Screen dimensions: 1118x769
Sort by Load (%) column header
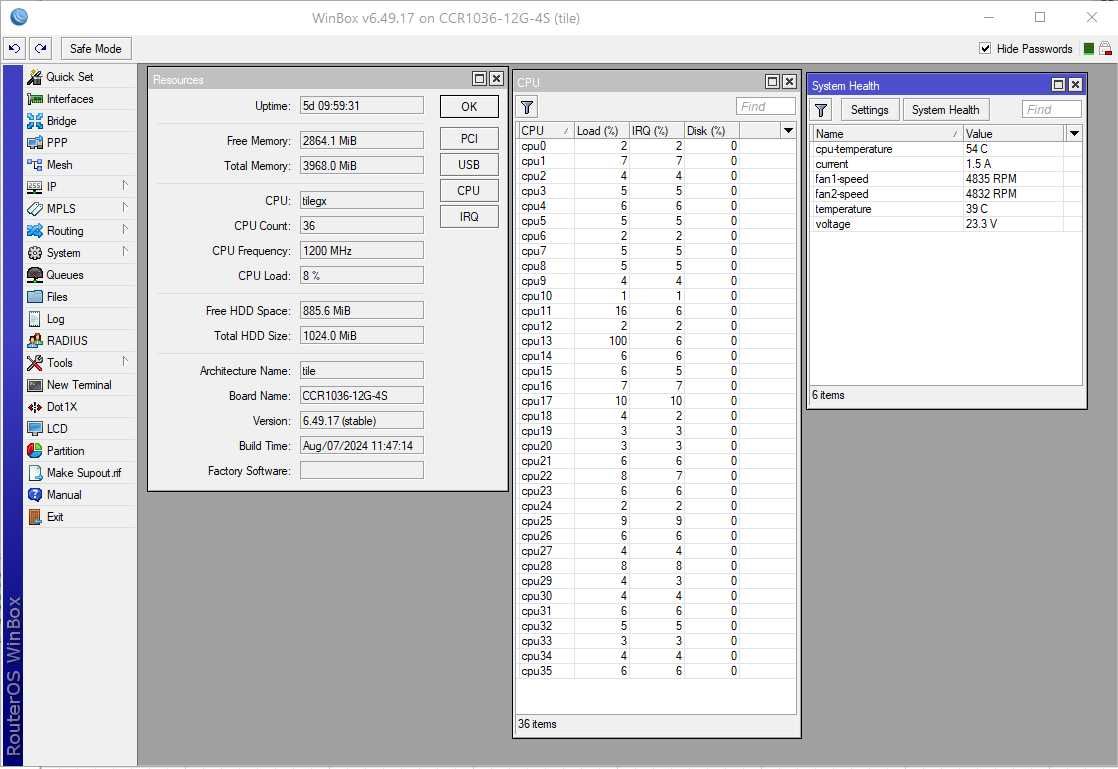point(600,130)
